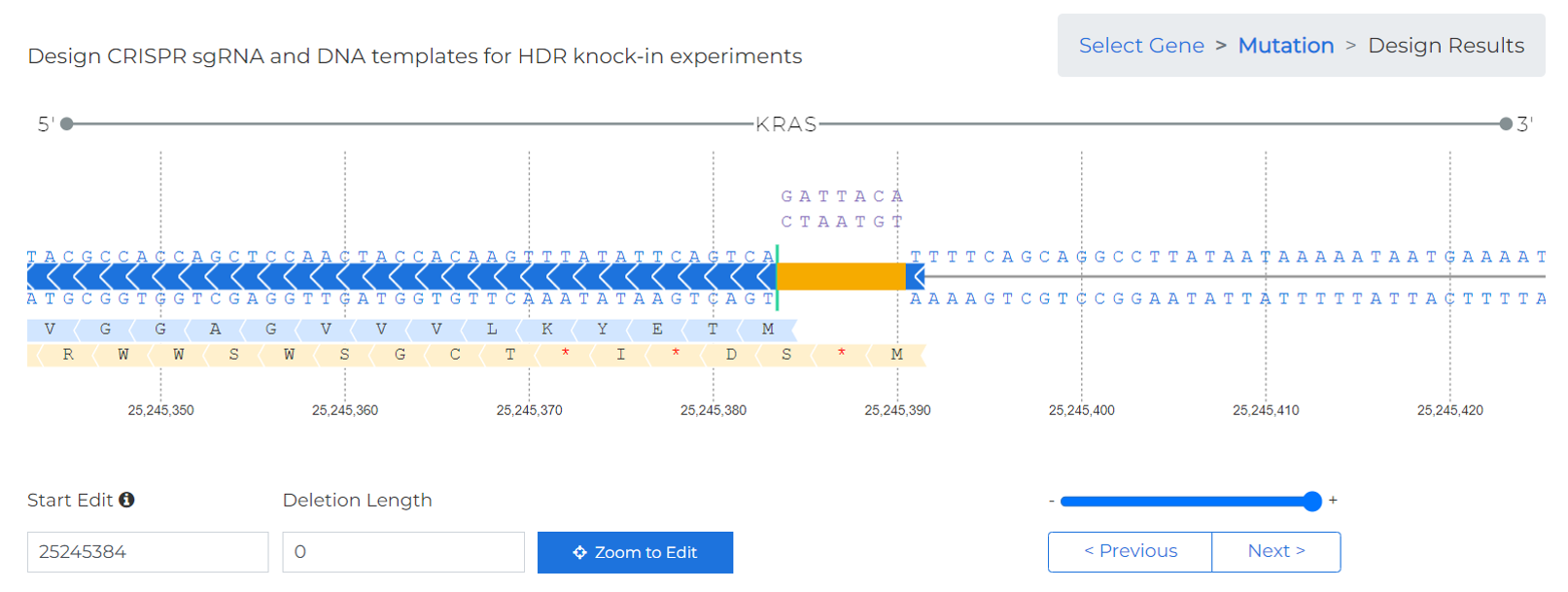Click into the Deletion Length field
This screenshot has height=592, width=1568.
click(402, 552)
